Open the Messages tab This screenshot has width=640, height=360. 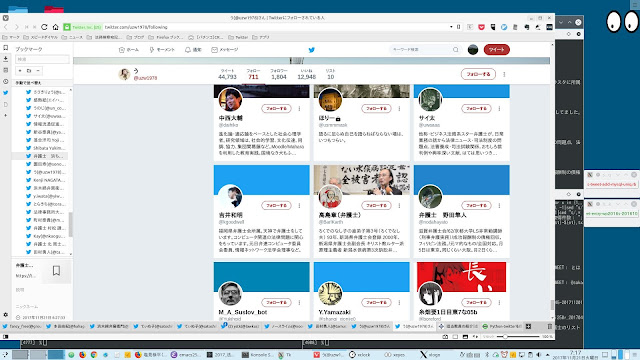[224, 50]
